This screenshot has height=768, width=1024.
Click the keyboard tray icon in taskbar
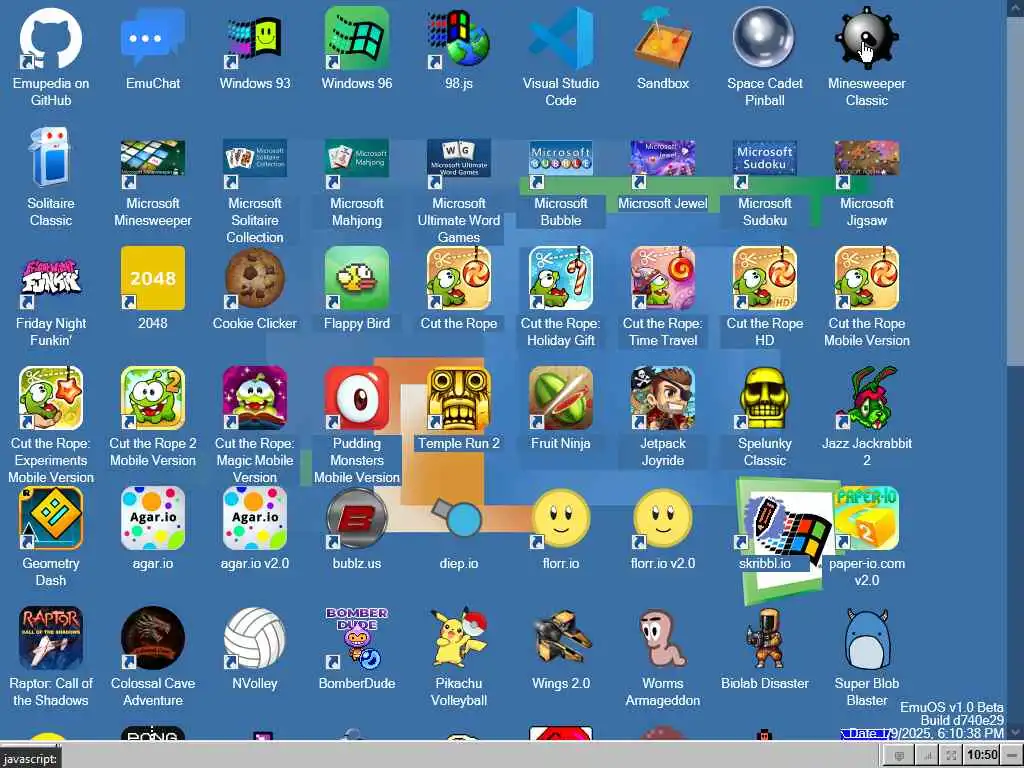899,756
